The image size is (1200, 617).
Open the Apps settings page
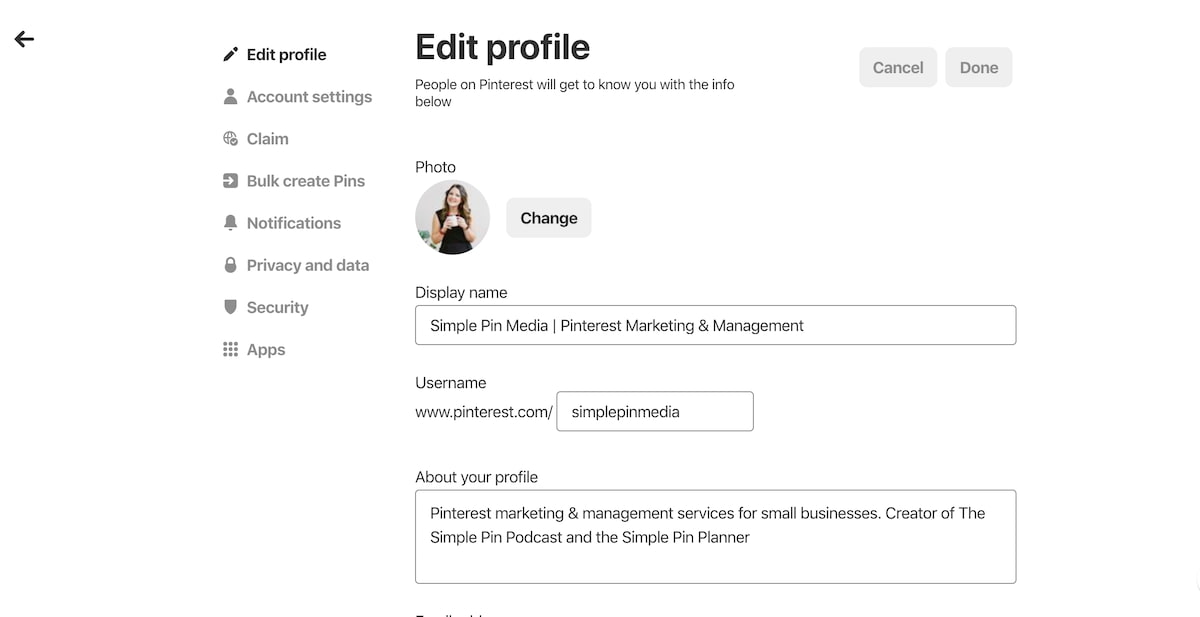click(x=265, y=349)
